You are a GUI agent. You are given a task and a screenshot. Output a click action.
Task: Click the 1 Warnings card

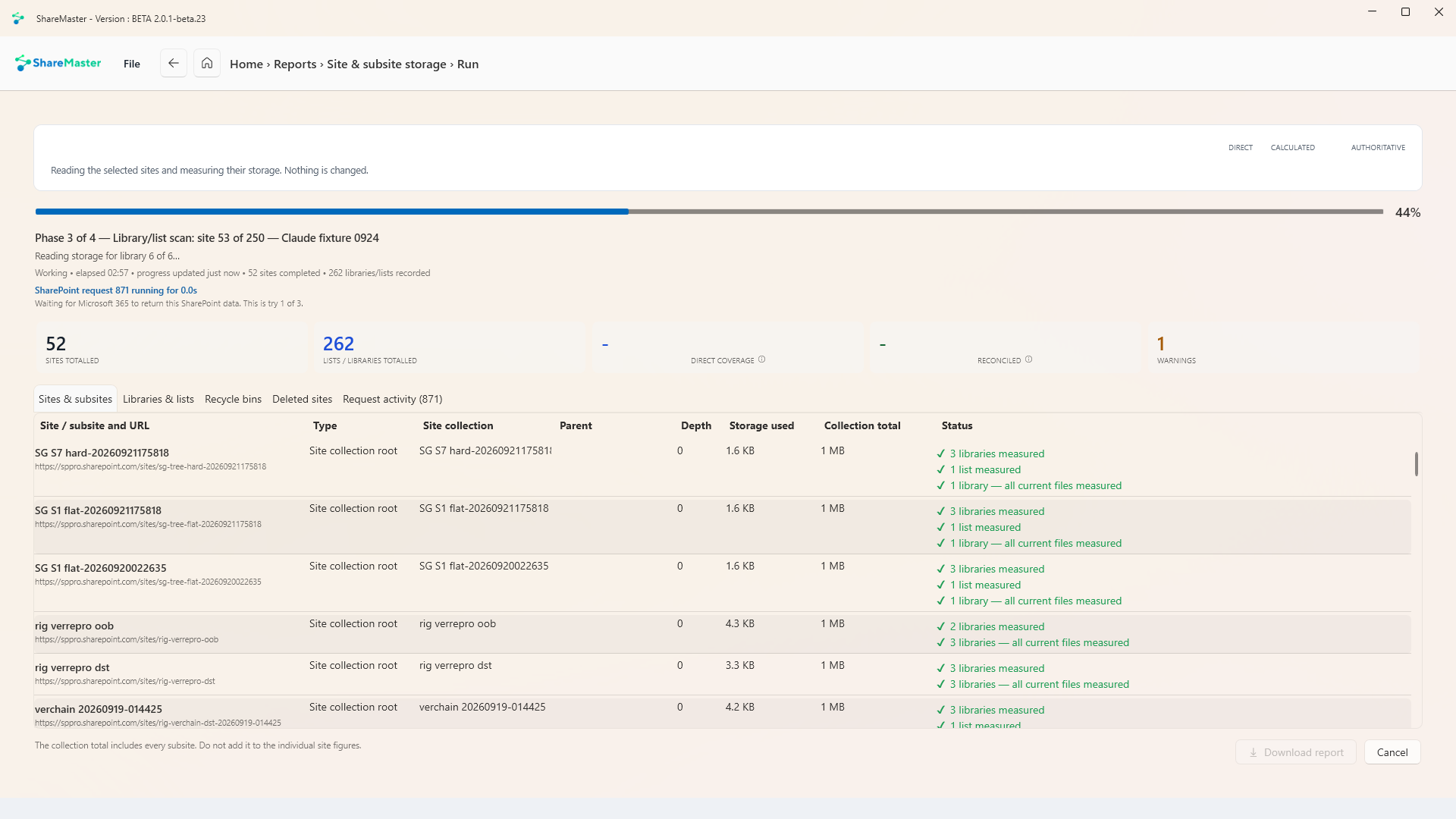1283,348
